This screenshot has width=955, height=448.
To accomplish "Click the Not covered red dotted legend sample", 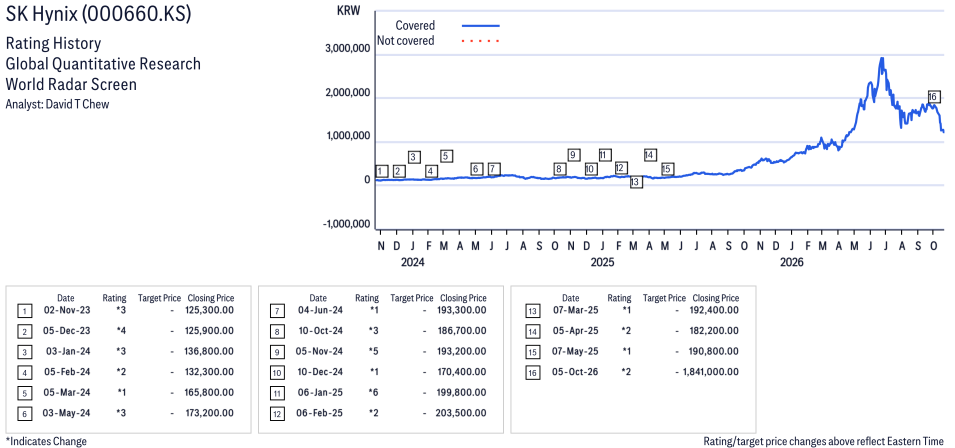I will 481,41.
